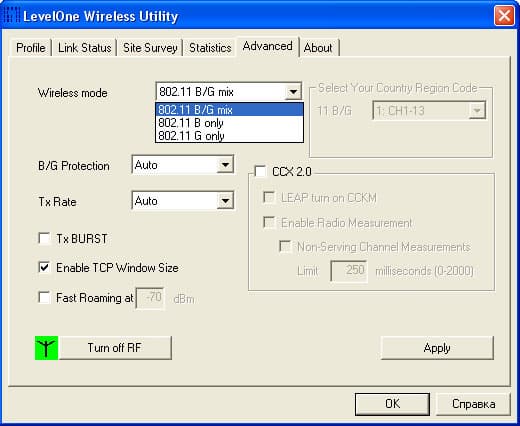
Task: View the Statistics tab
Action: click(x=210, y=48)
